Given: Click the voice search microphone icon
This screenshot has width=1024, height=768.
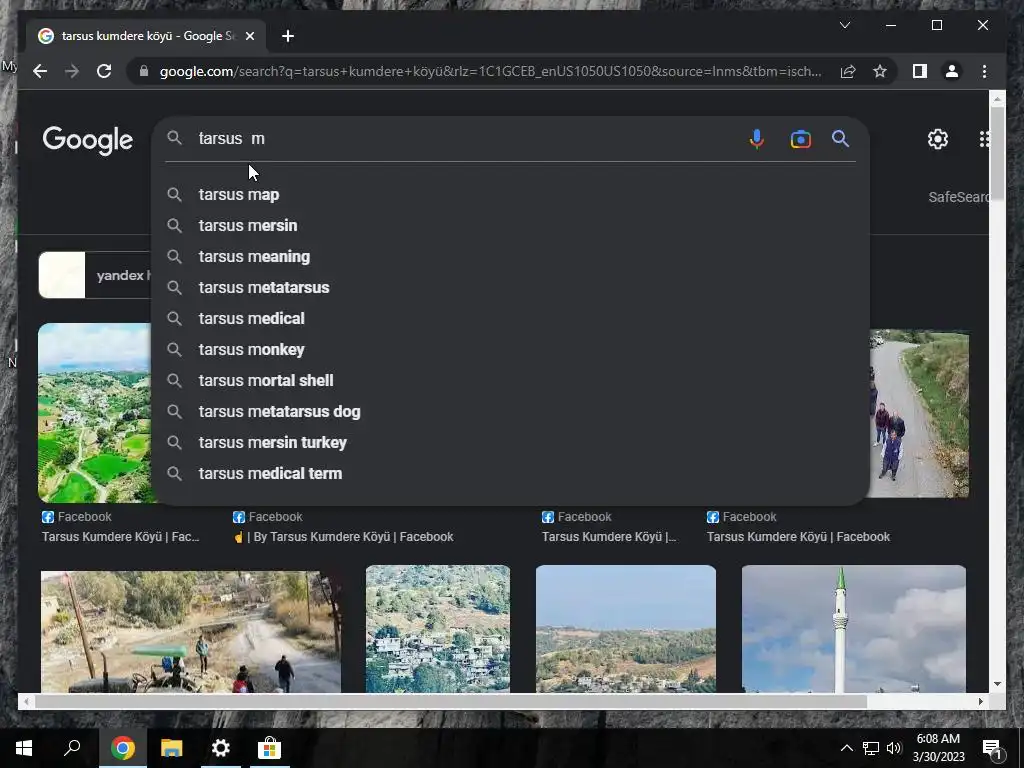Looking at the screenshot, I should click(x=756, y=138).
